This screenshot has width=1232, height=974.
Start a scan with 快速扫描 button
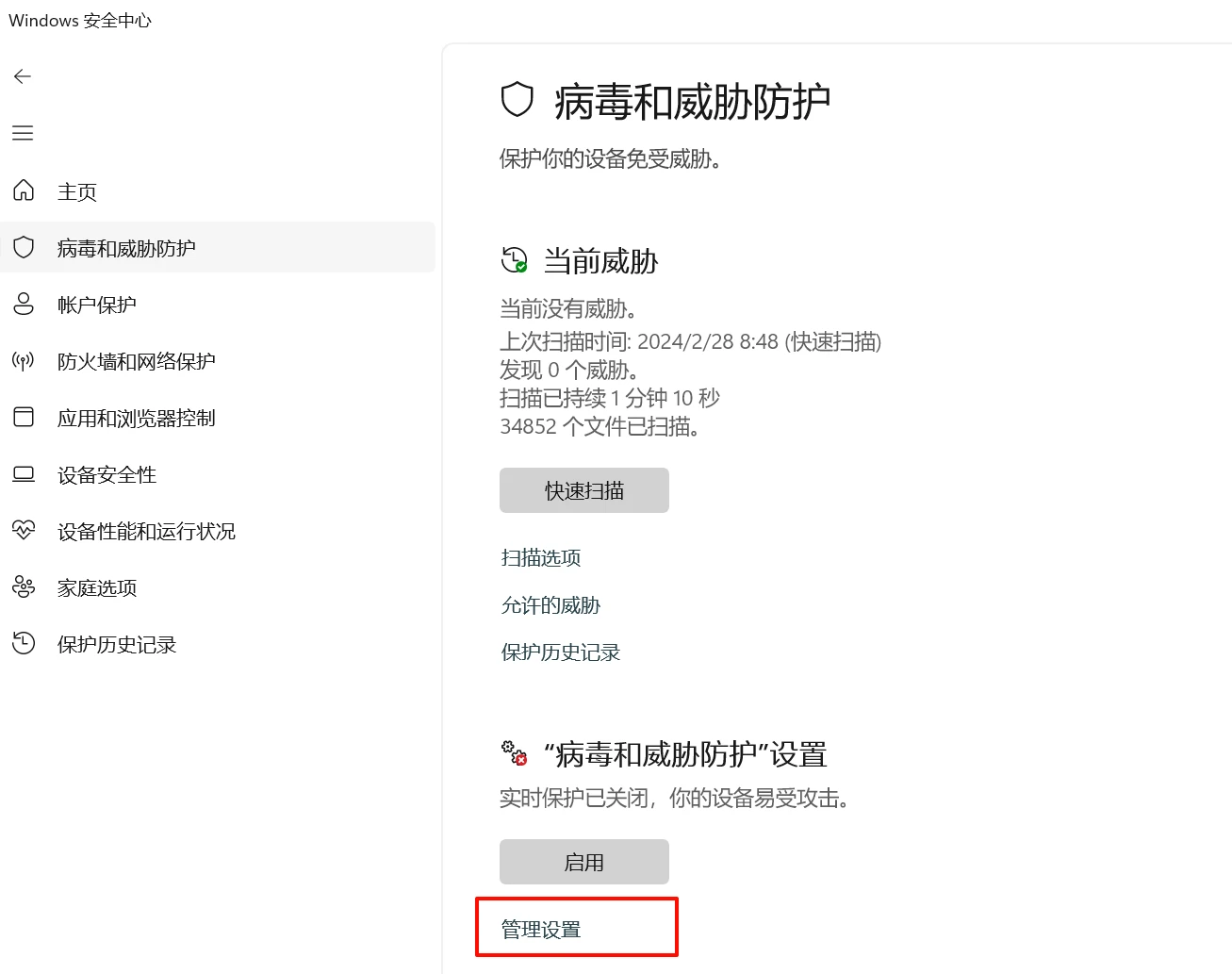click(x=584, y=490)
